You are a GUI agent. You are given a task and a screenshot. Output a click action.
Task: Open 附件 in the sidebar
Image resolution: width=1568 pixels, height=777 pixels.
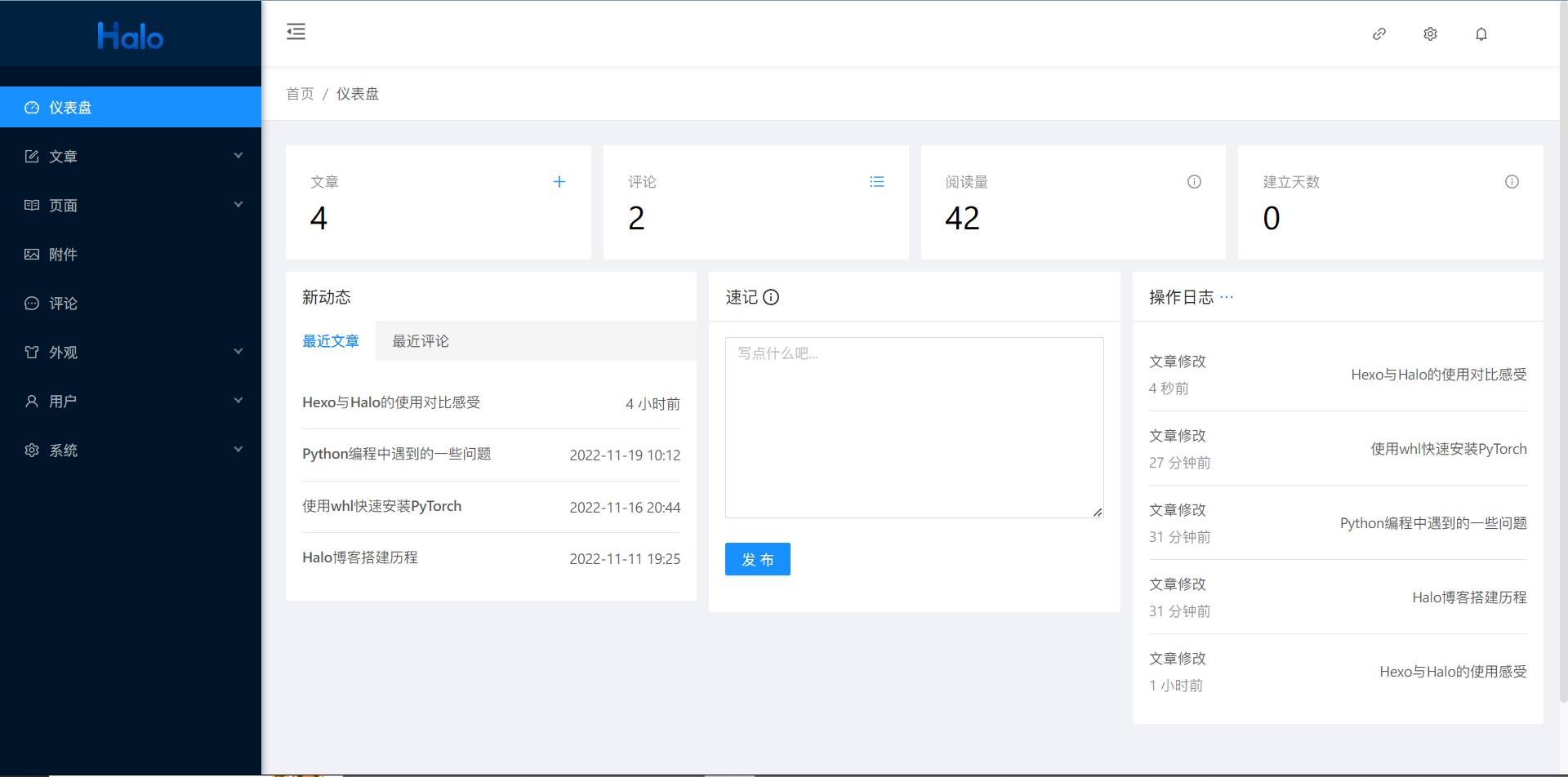pyautogui.click(x=131, y=254)
